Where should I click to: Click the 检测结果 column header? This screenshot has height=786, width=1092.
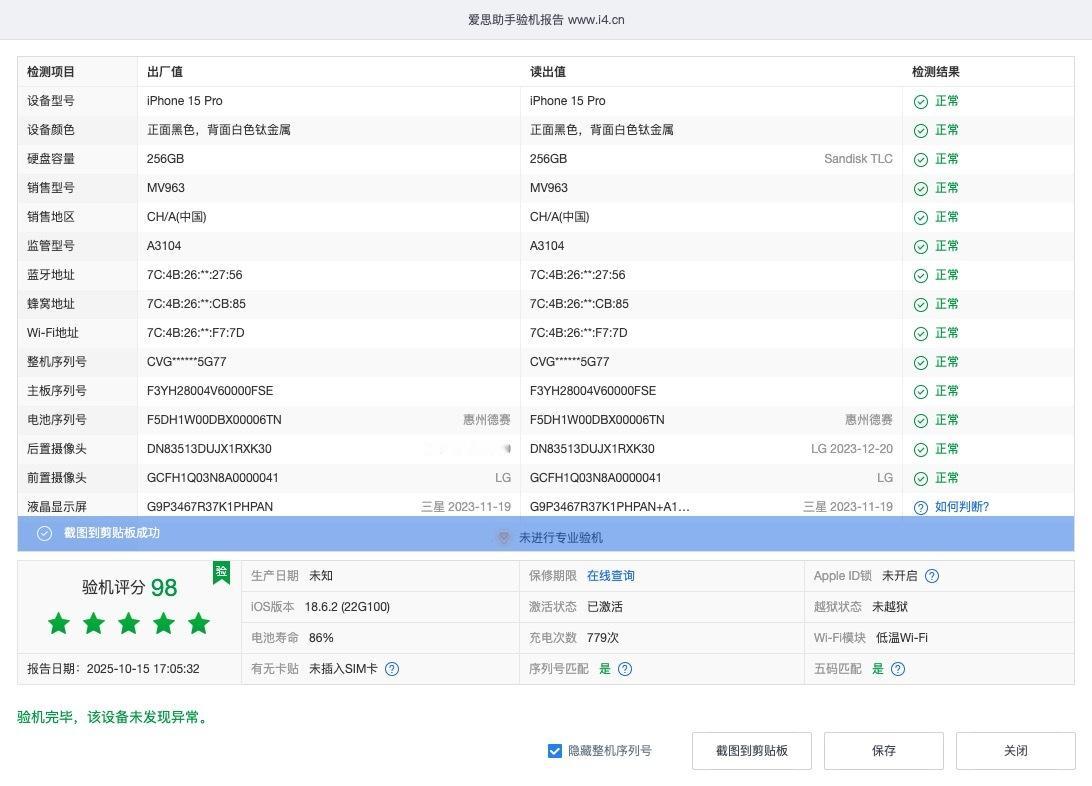click(x=936, y=72)
